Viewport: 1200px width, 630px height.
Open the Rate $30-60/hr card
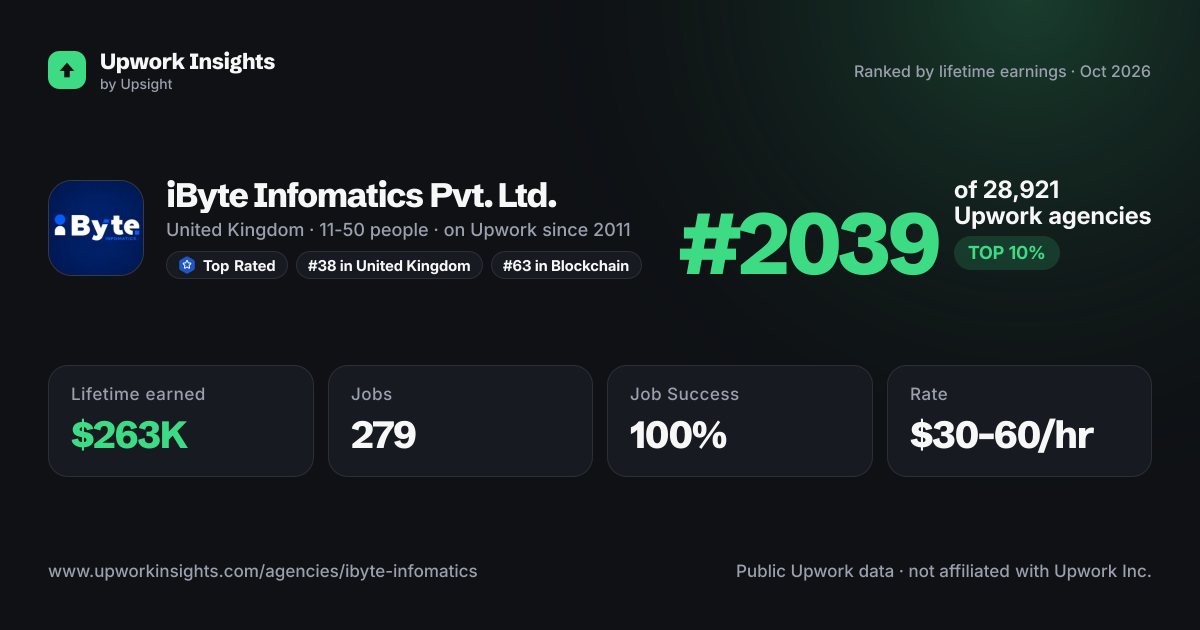point(1019,421)
